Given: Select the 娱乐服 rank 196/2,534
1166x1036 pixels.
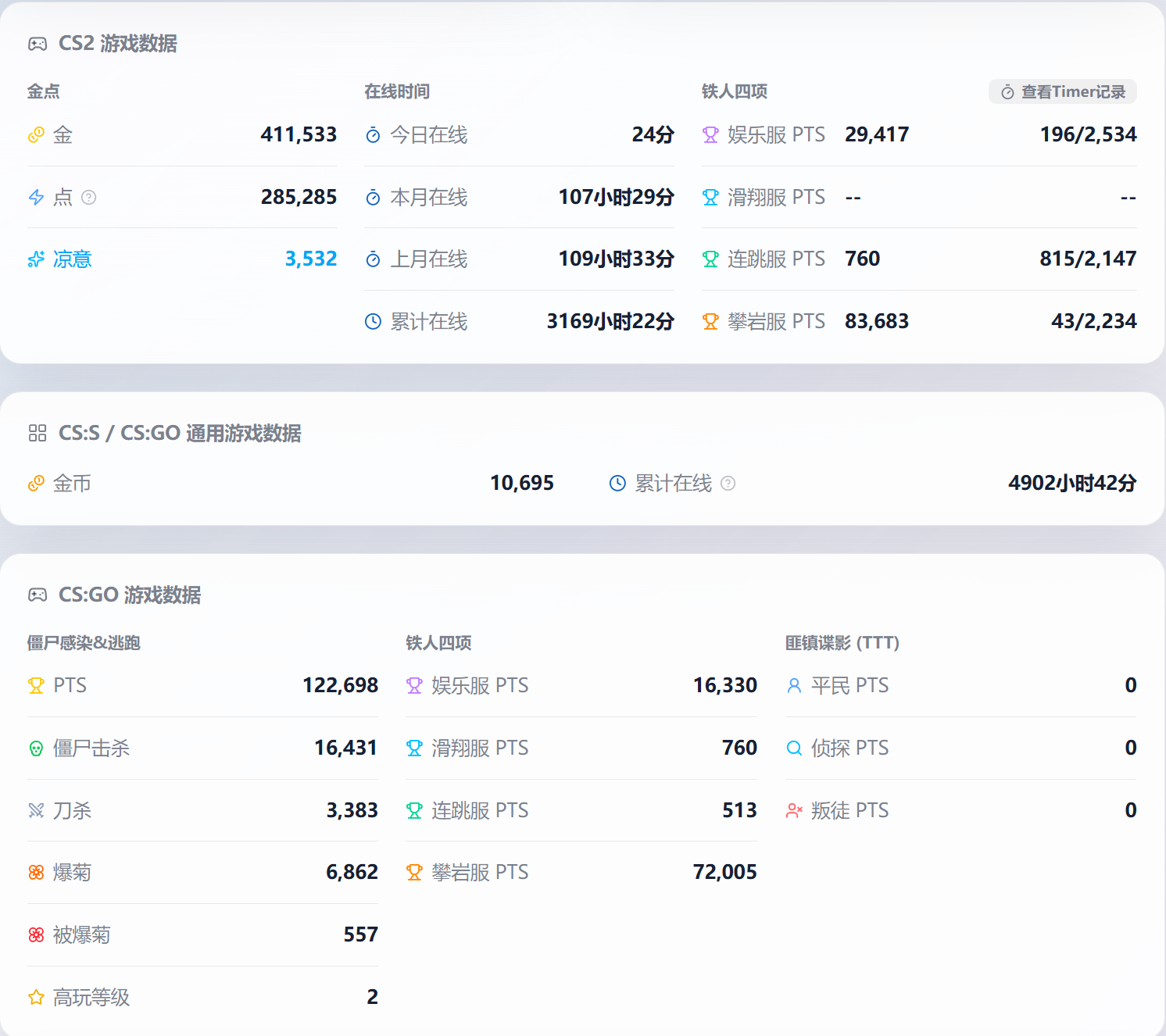Looking at the screenshot, I should point(1088,134).
